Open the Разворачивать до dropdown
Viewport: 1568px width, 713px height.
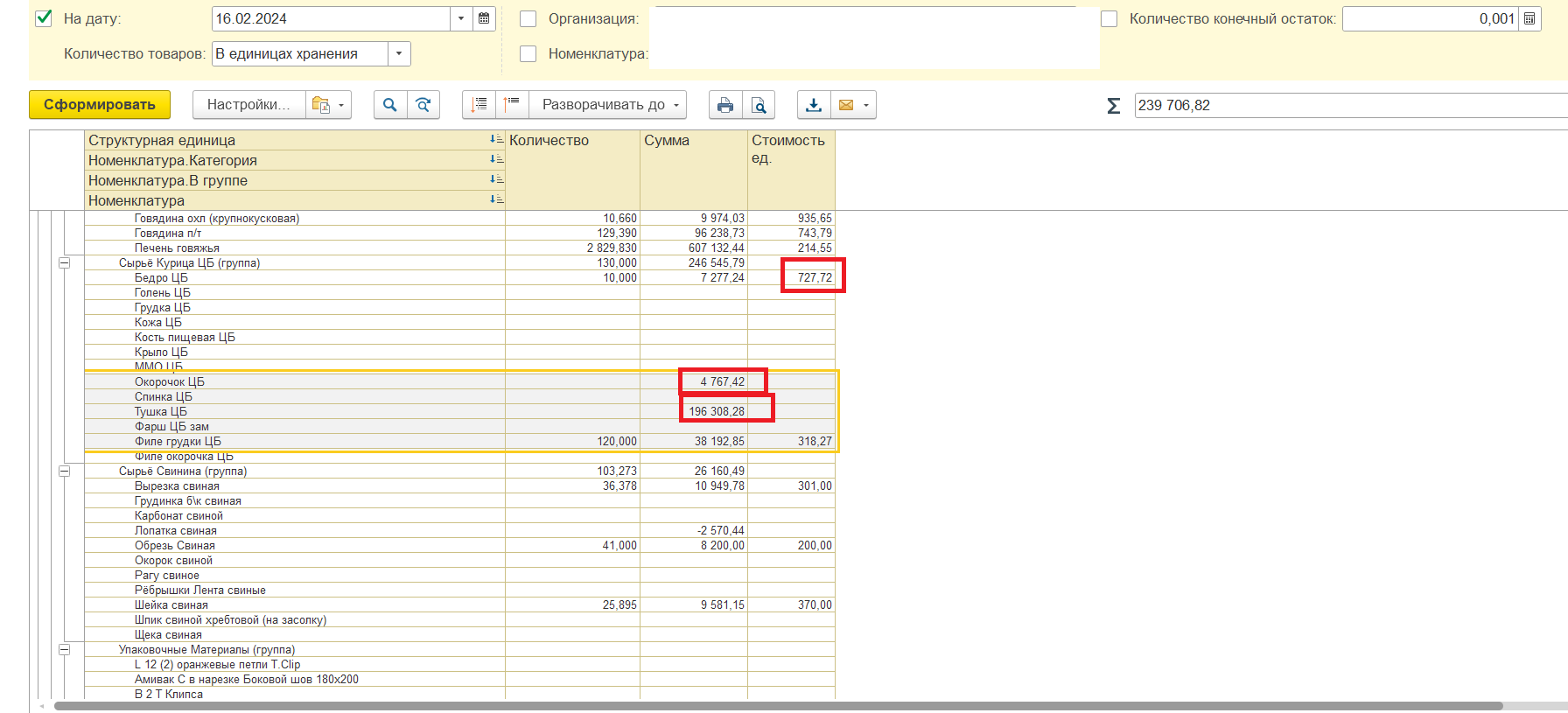point(610,105)
